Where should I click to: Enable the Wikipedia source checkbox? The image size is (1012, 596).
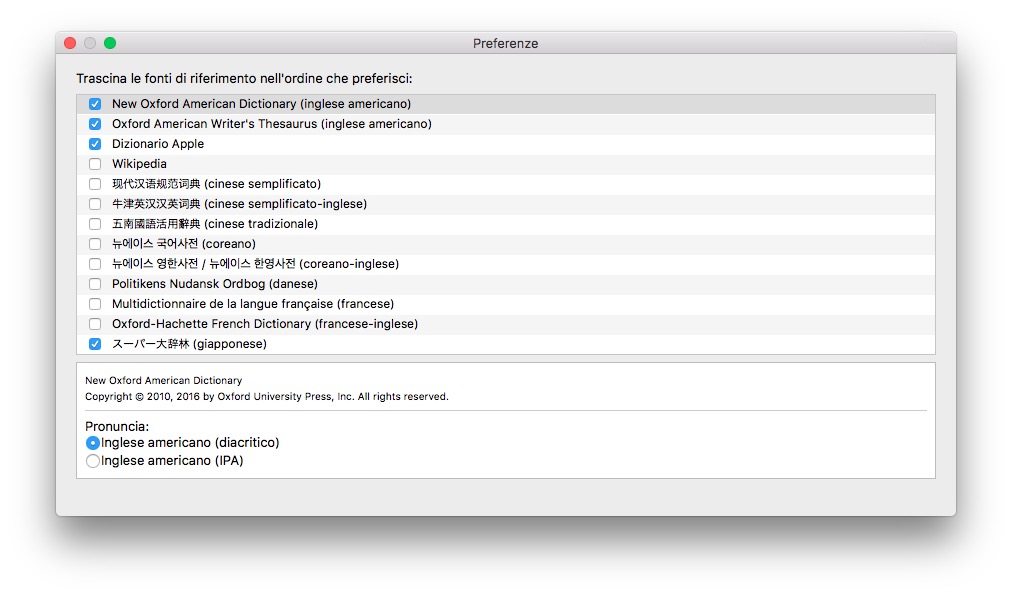[95, 164]
